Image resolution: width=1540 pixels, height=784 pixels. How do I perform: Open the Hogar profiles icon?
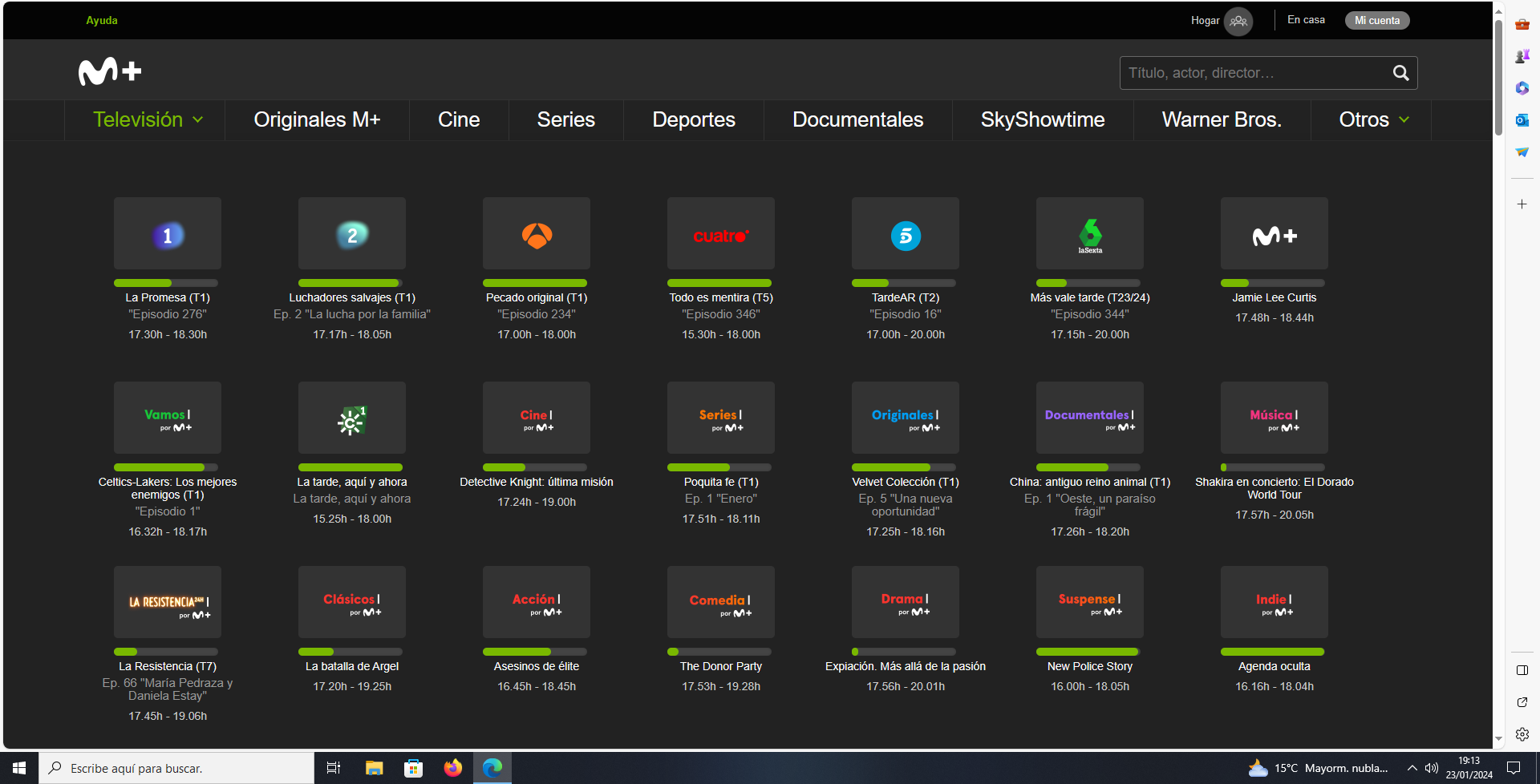(1238, 21)
